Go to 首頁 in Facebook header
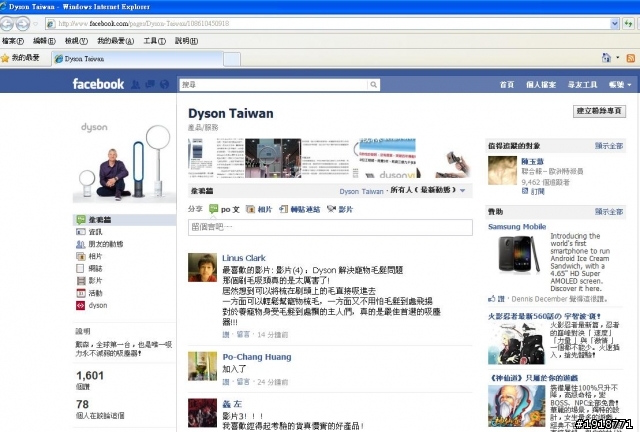640x432 pixels. (x=507, y=85)
